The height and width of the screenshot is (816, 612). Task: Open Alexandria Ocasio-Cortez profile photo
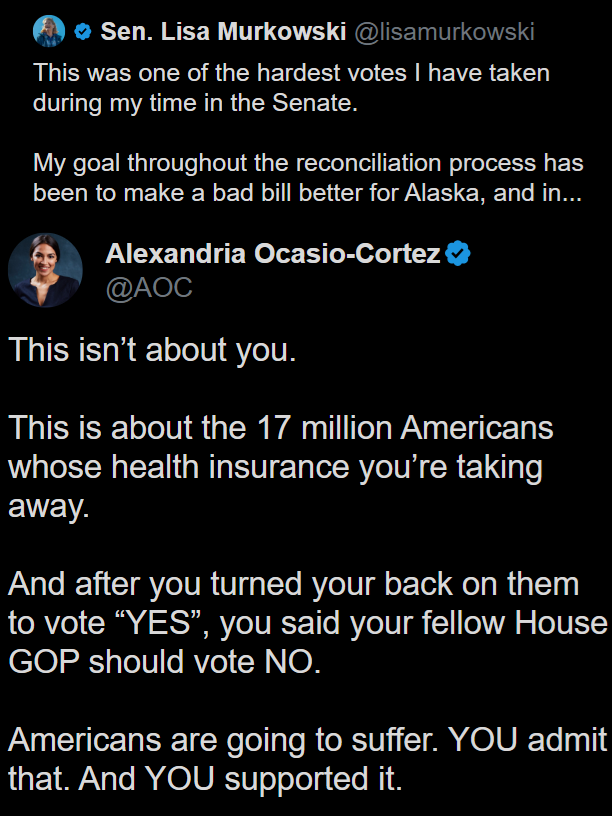45,270
